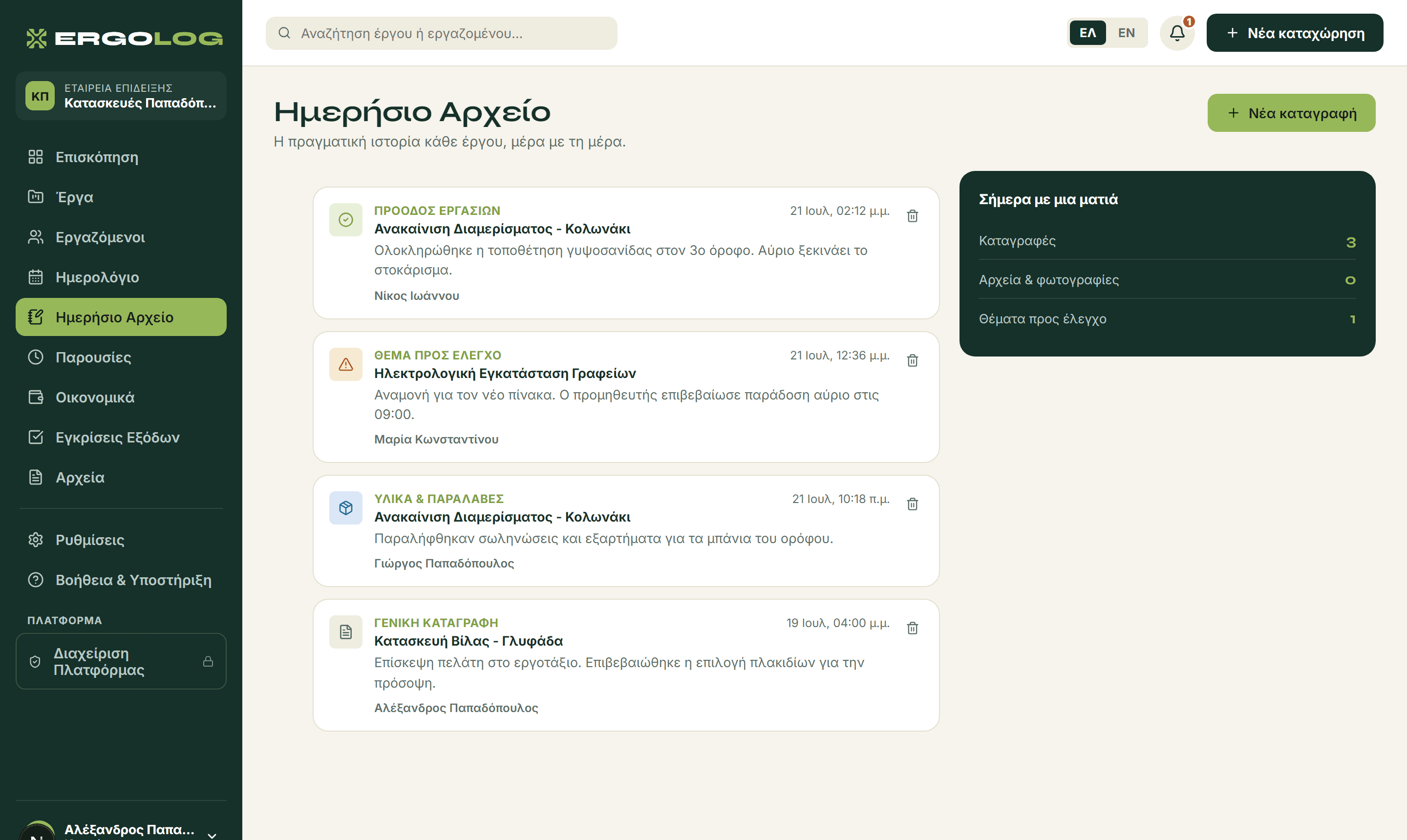
Task: Select Ημερήσιο Αρχείο menu item
Action: click(x=121, y=317)
